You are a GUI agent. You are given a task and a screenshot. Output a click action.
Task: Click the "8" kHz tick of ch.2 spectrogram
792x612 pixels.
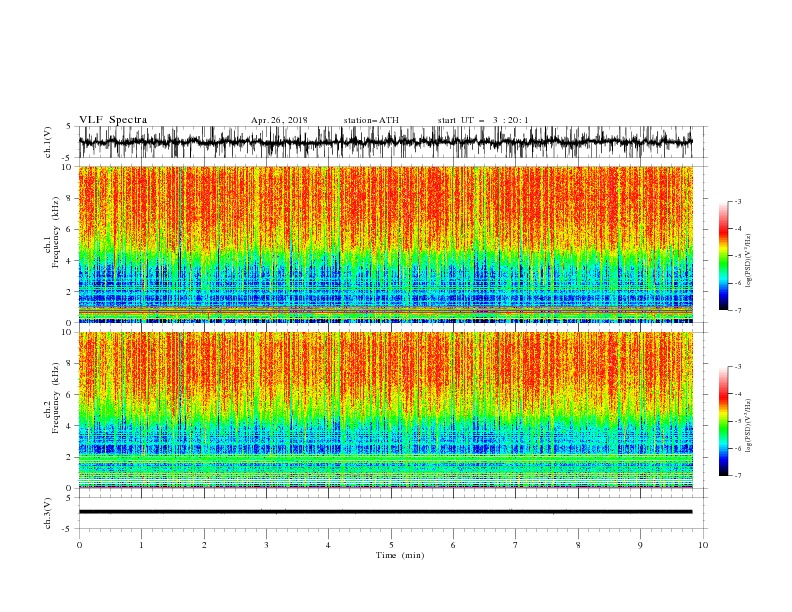[x=70, y=364]
